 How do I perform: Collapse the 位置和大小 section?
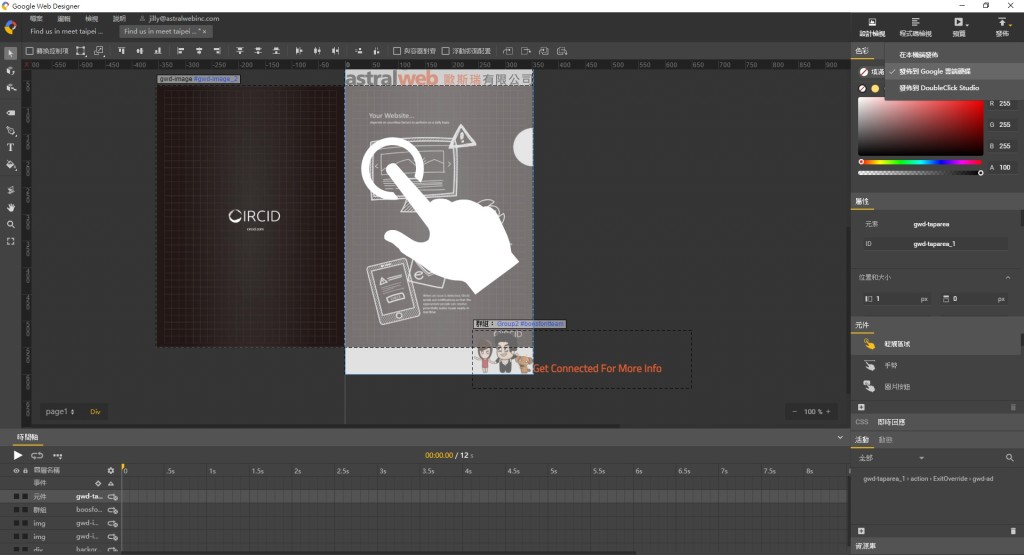(1007, 277)
